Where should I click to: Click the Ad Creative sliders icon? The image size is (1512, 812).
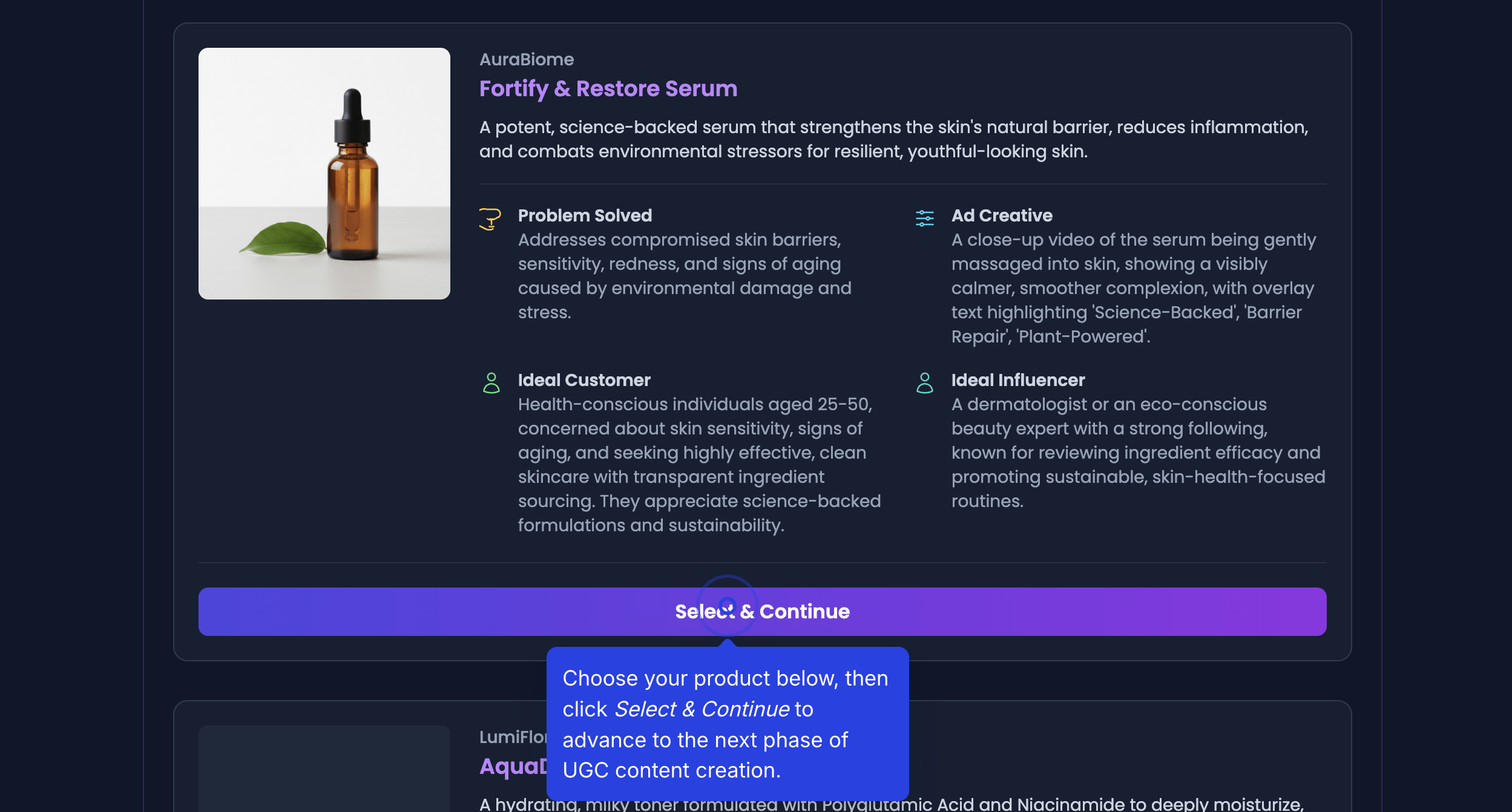[x=924, y=218]
